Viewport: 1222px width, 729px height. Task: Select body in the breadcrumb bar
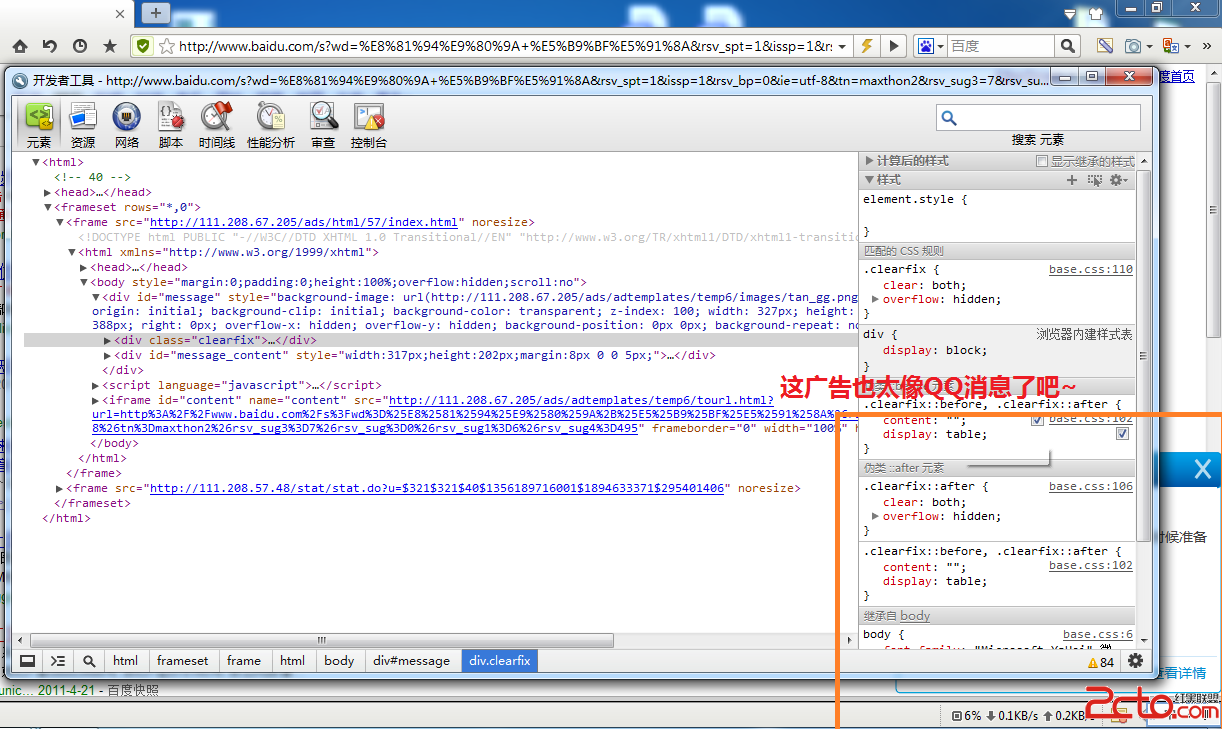(339, 661)
